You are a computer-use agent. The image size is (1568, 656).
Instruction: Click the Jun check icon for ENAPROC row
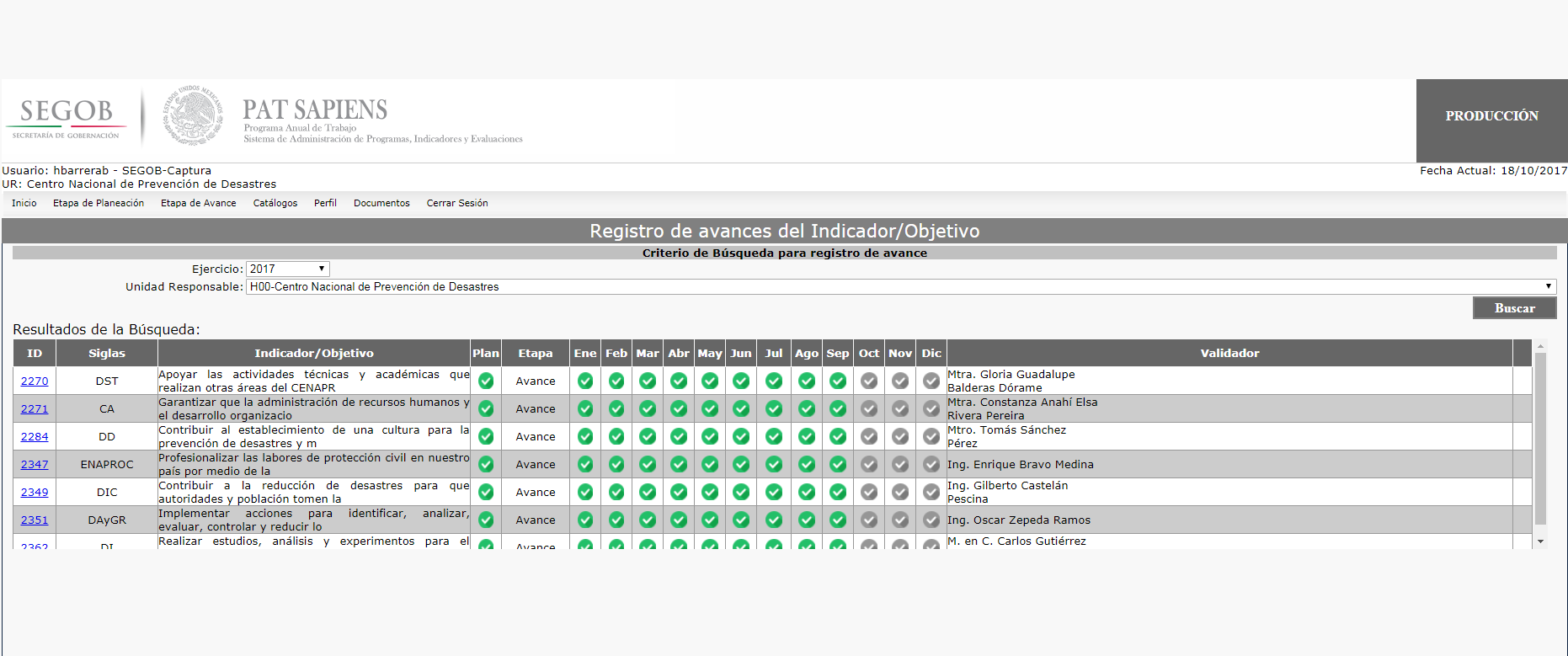point(741,464)
